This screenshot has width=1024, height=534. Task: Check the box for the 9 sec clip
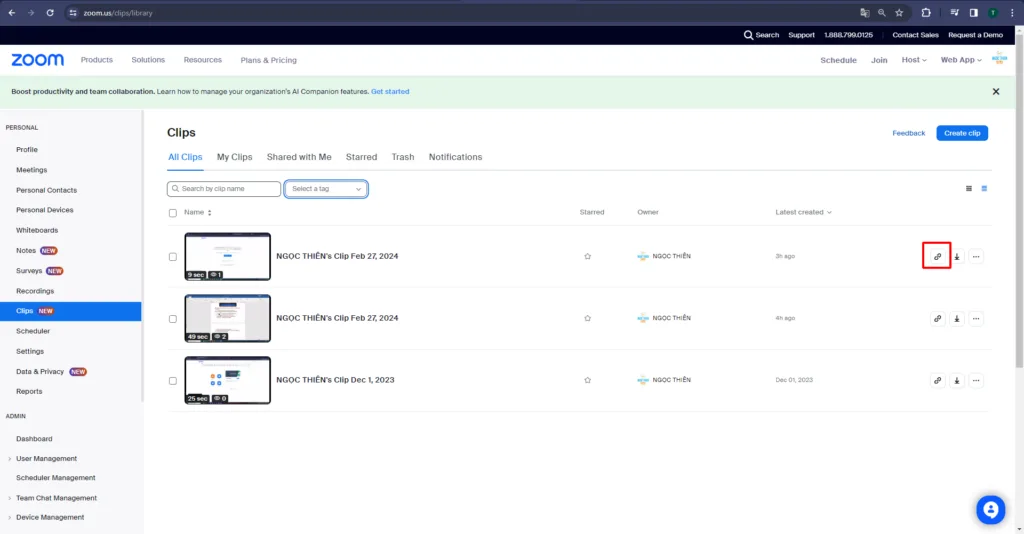tap(173, 257)
